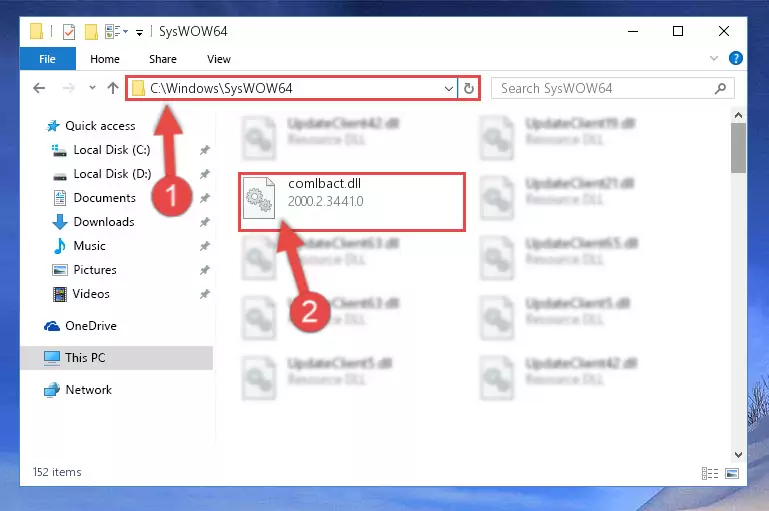
Task: Go back using the Back arrow
Action: (x=39, y=88)
